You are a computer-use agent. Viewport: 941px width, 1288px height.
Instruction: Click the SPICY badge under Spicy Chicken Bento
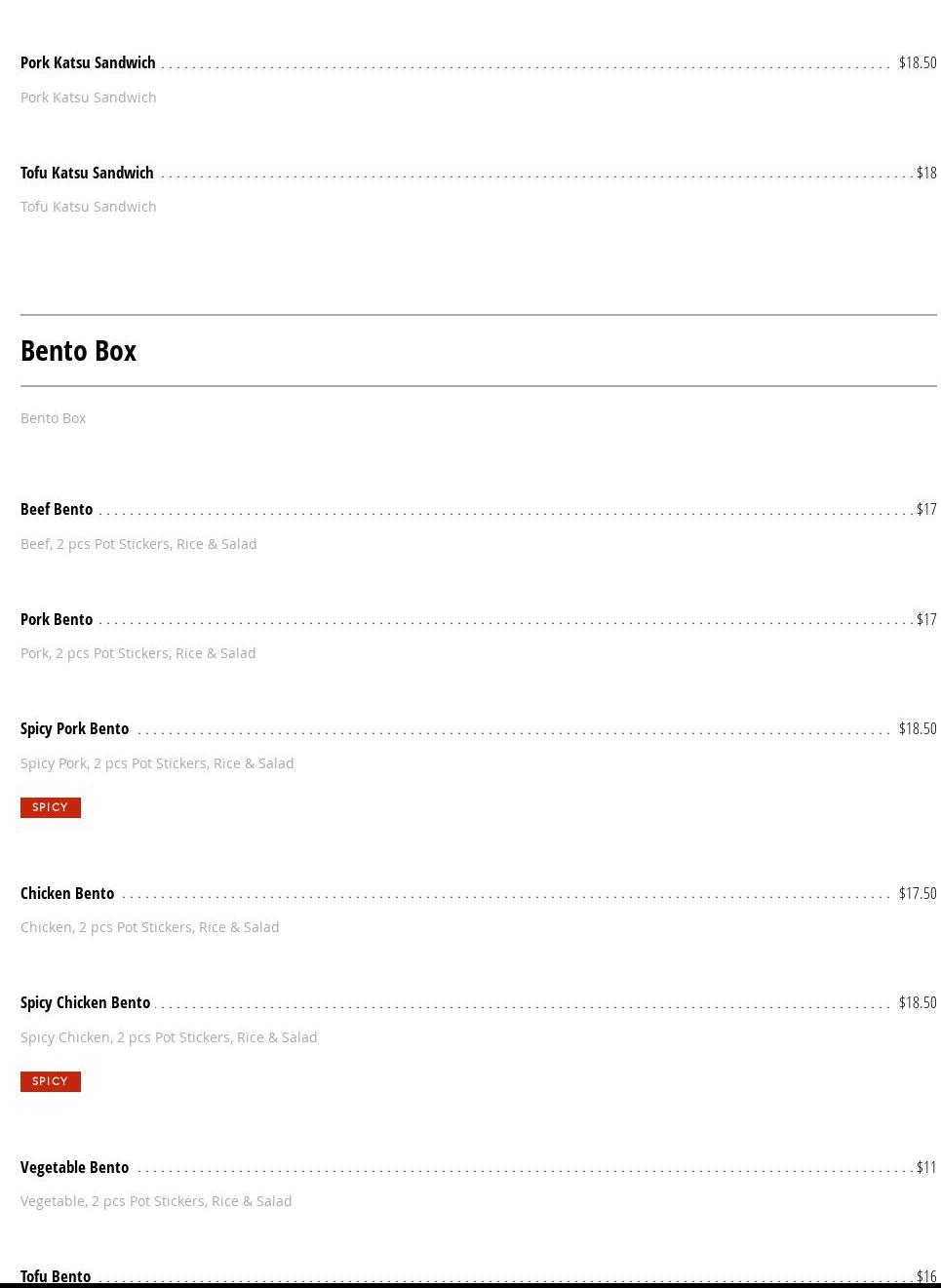click(x=51, y=1081)
